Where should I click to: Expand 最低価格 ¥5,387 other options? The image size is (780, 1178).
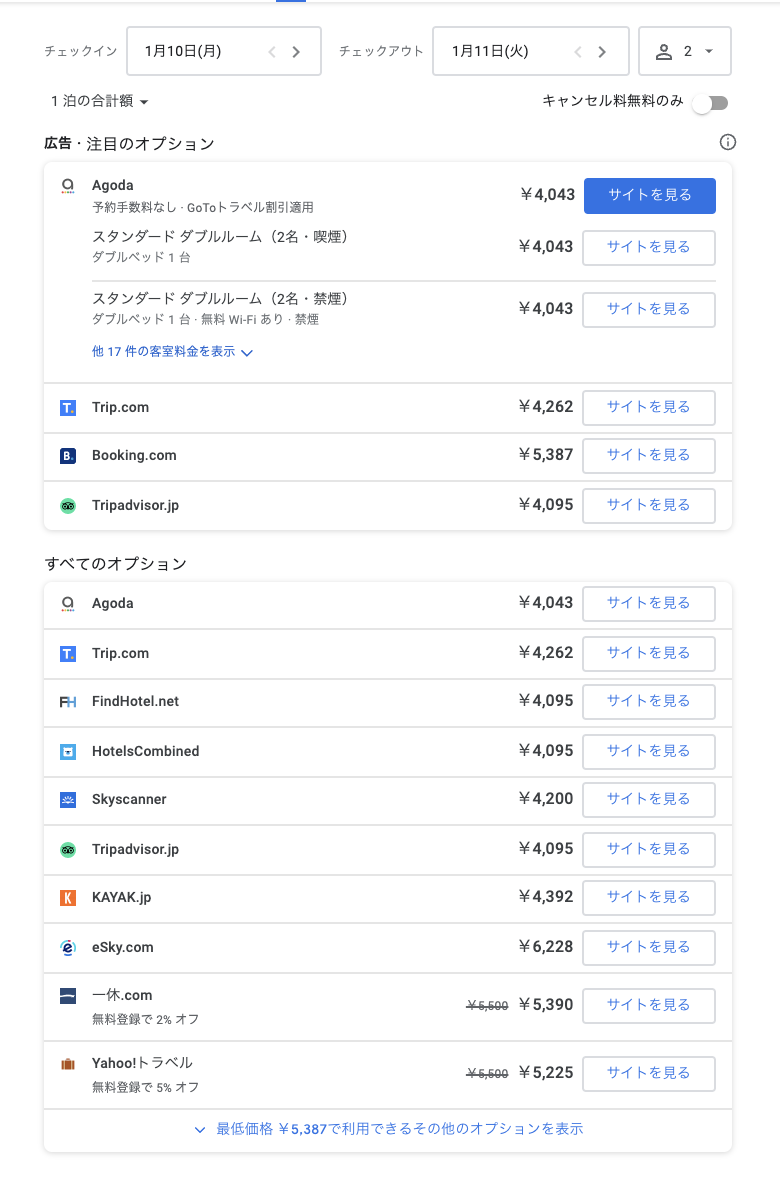[x=388, y=1129]
